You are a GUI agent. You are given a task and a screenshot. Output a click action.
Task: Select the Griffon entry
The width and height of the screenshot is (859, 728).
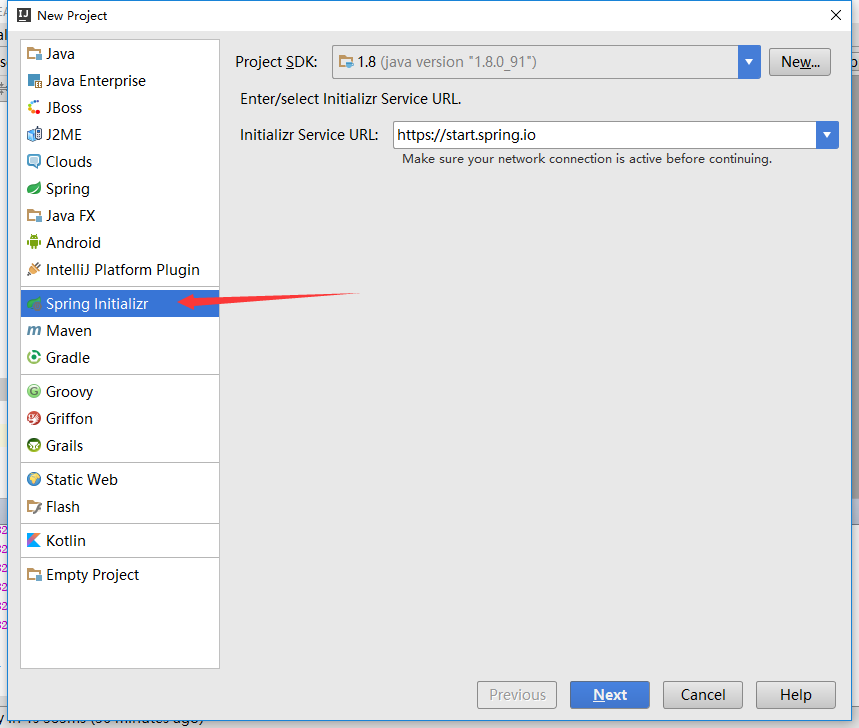(119, 418)
